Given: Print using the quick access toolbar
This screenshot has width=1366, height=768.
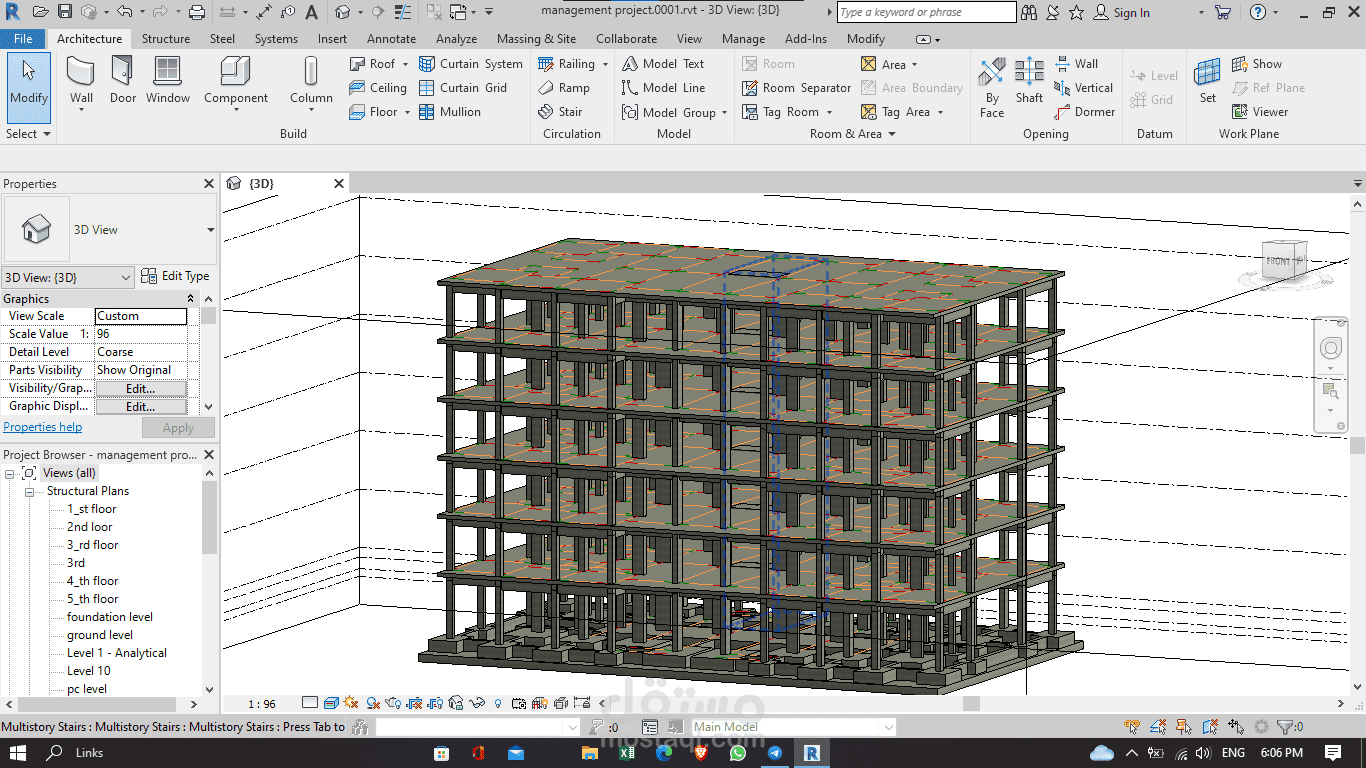Looking at the screenshot, I should [197, 12].
